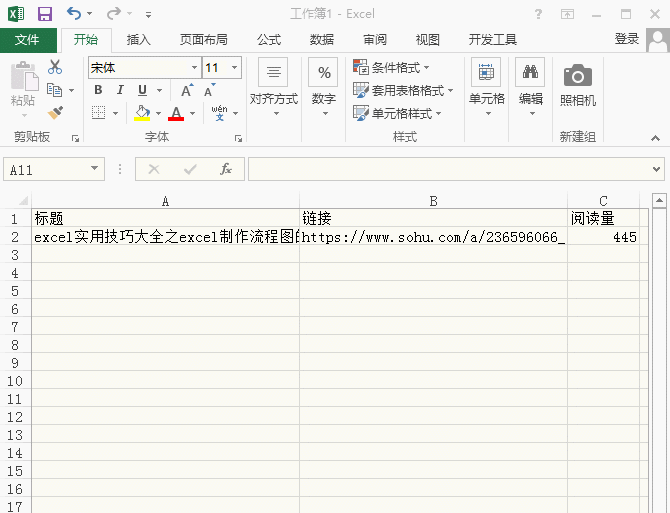Switch to the 开发工具 tab

click(x=493, y=40)
